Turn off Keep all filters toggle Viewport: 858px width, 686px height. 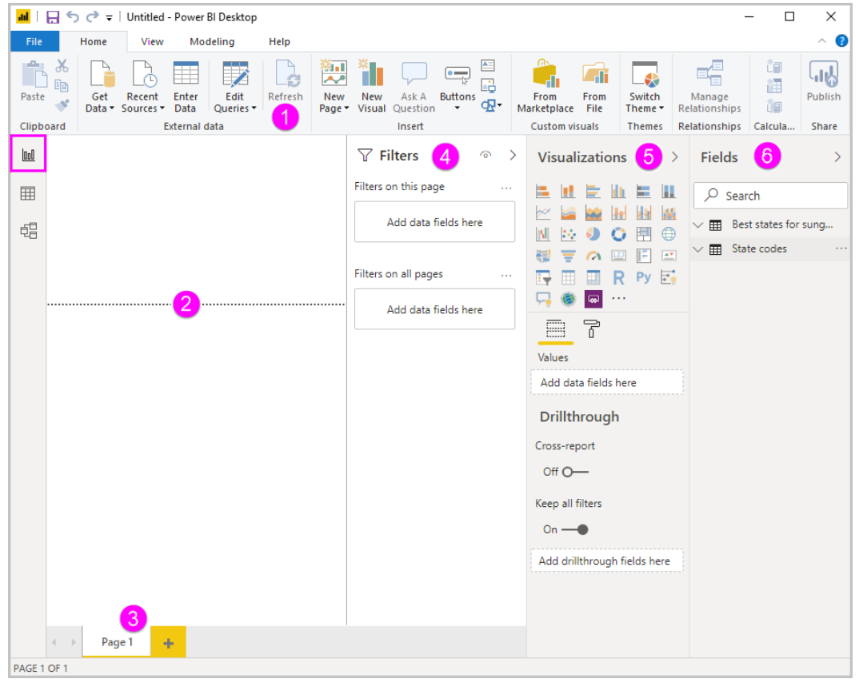pyautogui.click(x=575, y=530)
